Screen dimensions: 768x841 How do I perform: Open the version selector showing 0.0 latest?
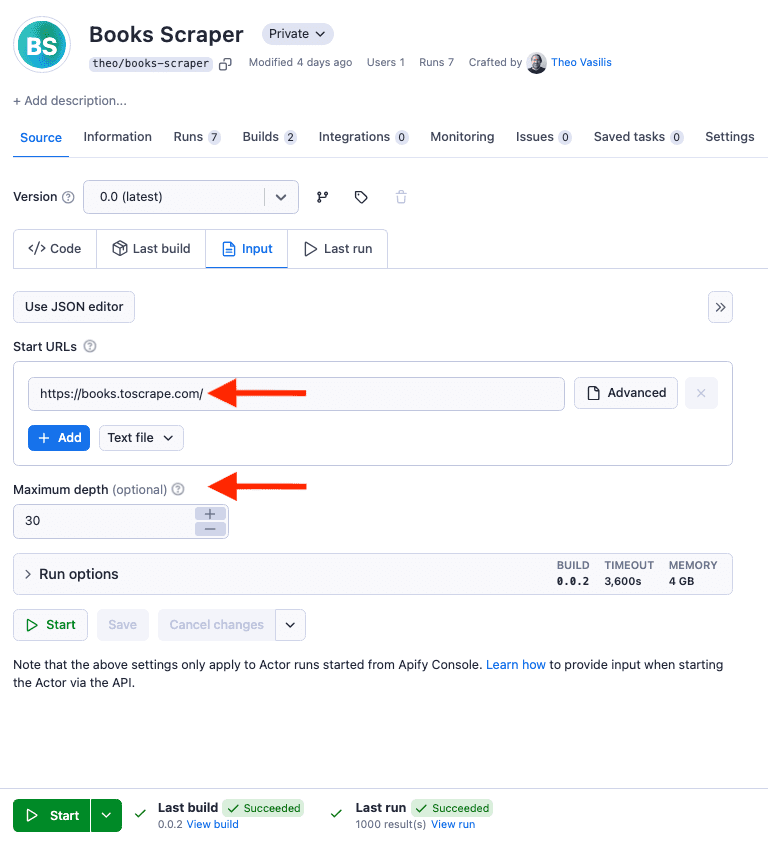(190, 197)
